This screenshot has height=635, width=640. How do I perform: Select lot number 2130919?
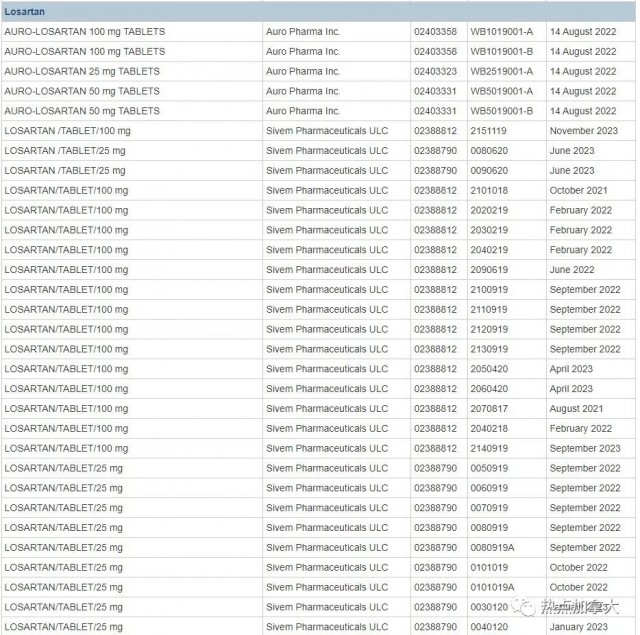tap(489, 349)
